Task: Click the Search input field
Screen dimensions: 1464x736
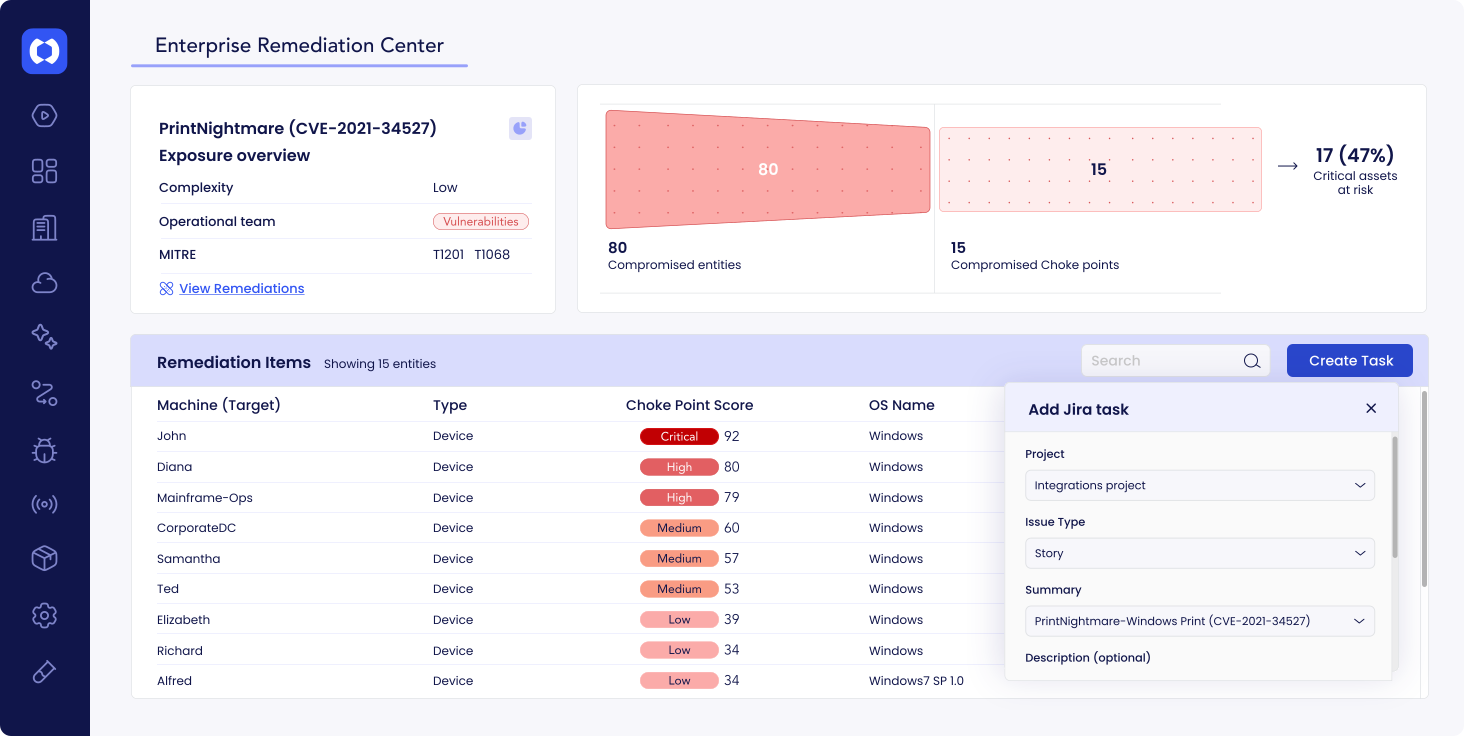Action: (x=1160, y=361)
